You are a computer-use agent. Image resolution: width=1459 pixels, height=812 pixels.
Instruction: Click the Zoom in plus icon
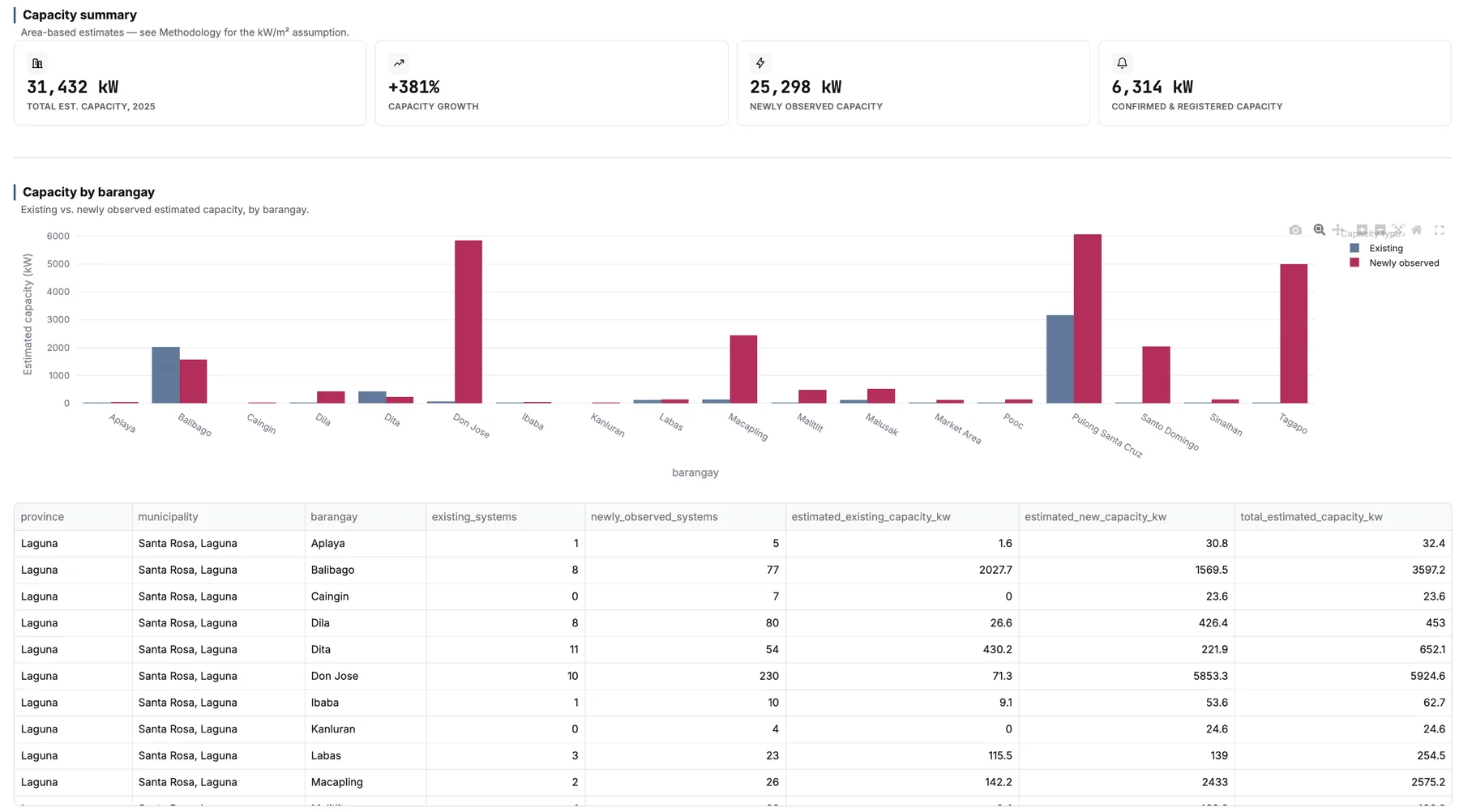(x=1362, y=230)
